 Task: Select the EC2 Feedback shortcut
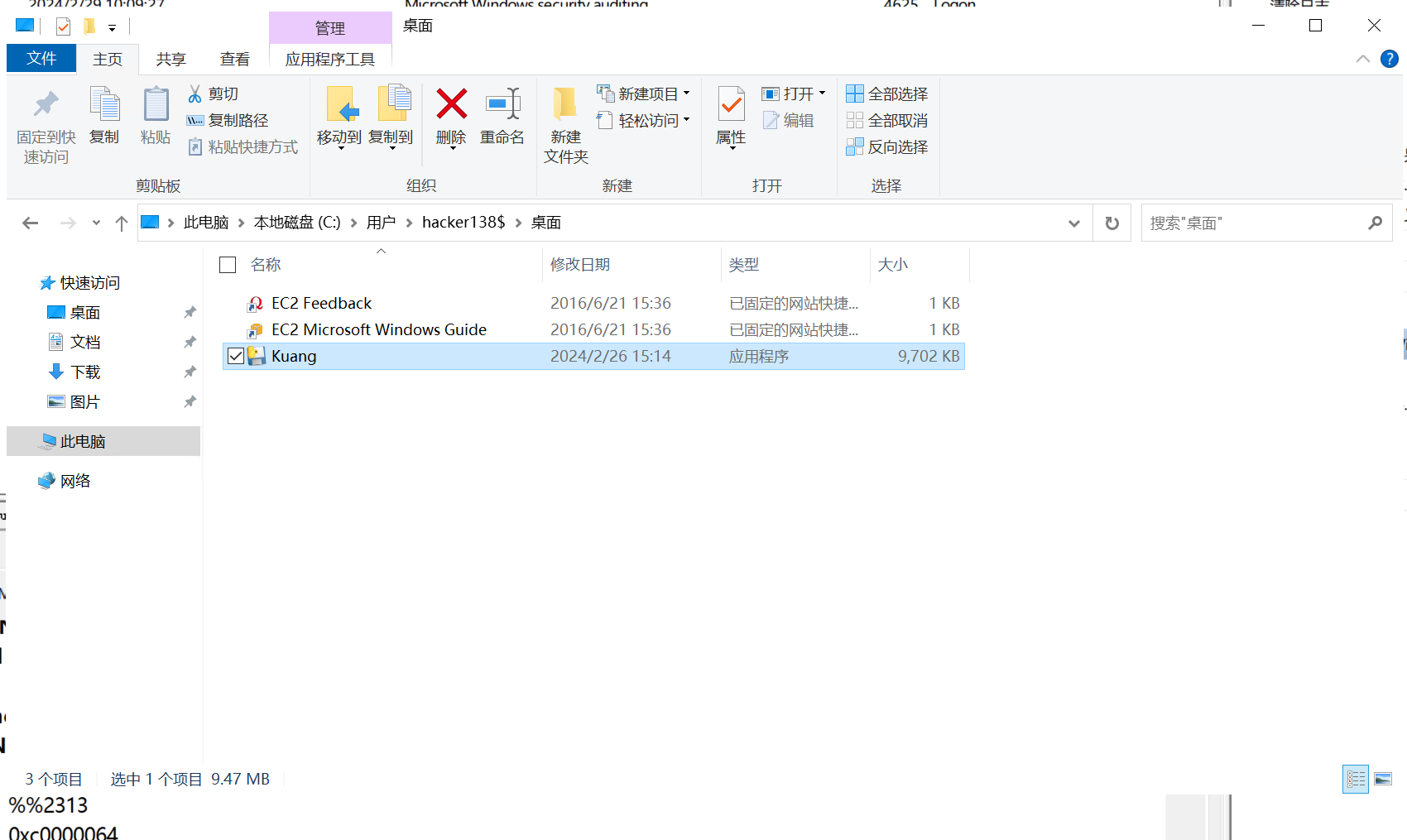click(x=594, y=303)
